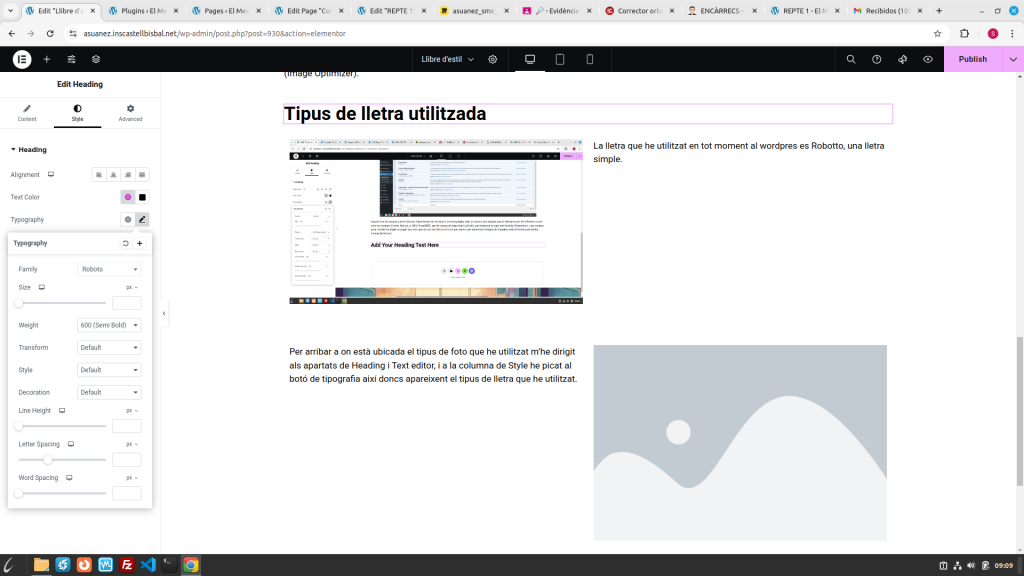This screenshot has height=576, width=1024.
Task: Open Size responsive device icon
Action: coord(42,287)
